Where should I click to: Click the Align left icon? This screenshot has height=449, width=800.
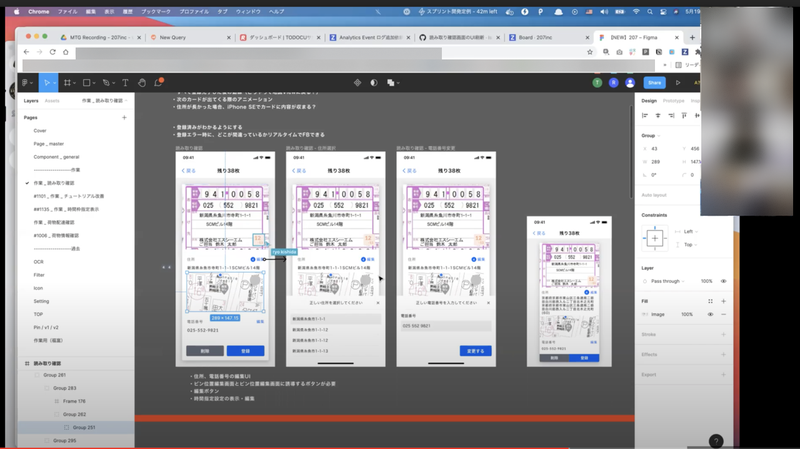[645, 116]
